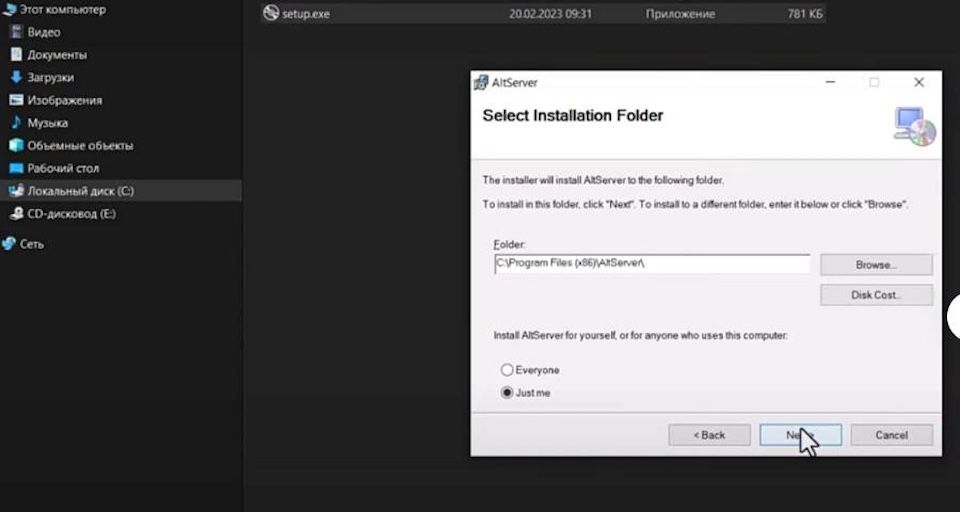The image size is (960, 512).
Task: Go back with the Back button
Action: [709, 435]
